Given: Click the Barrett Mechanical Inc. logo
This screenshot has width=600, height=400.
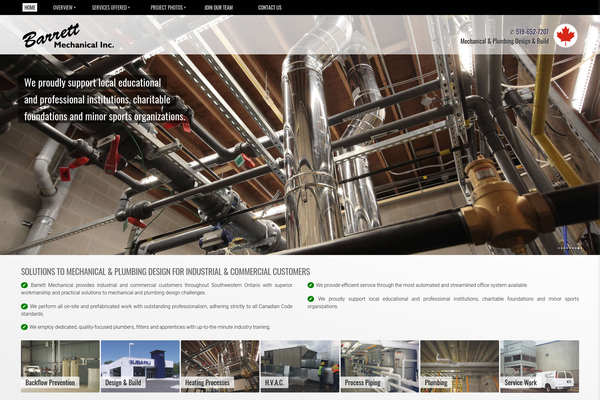Looking at the screenshot, I should (x=68, y=39).
